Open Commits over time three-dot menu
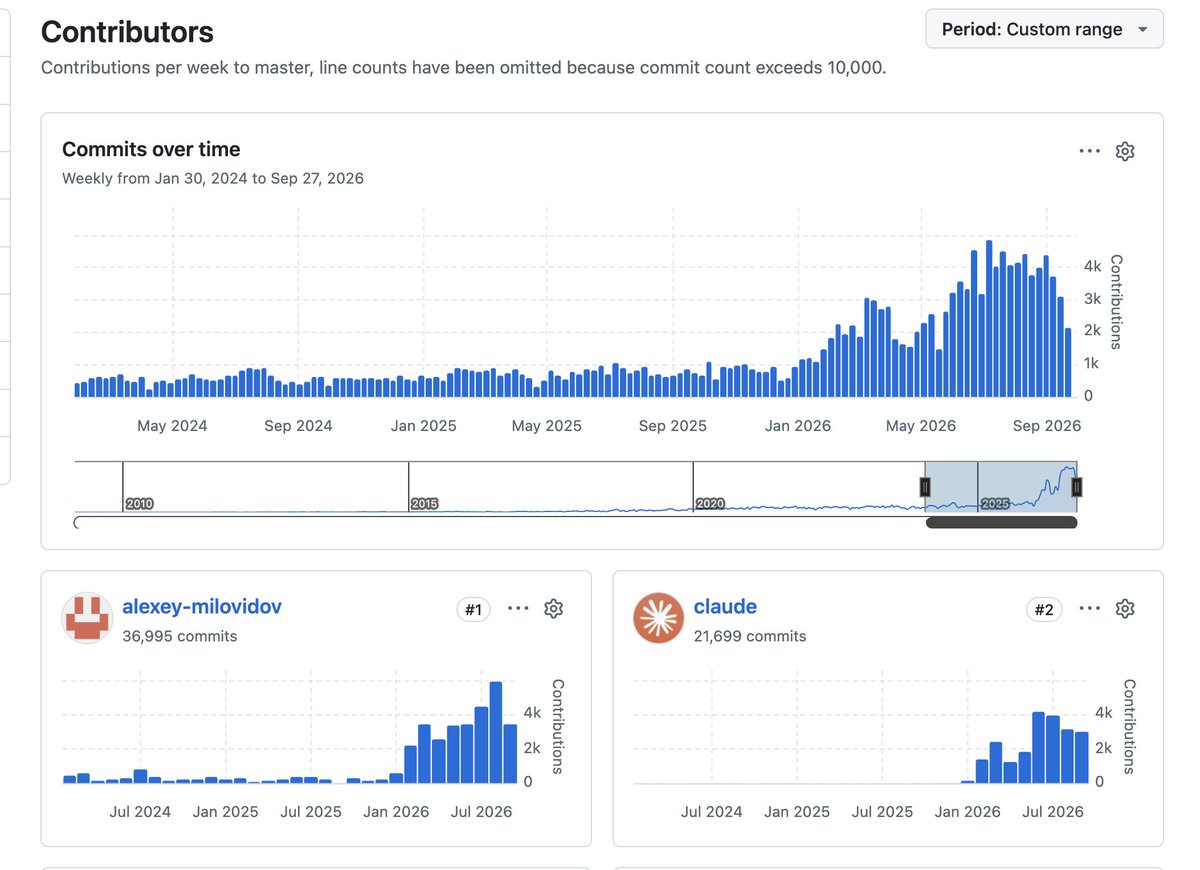 (1089, 151)
